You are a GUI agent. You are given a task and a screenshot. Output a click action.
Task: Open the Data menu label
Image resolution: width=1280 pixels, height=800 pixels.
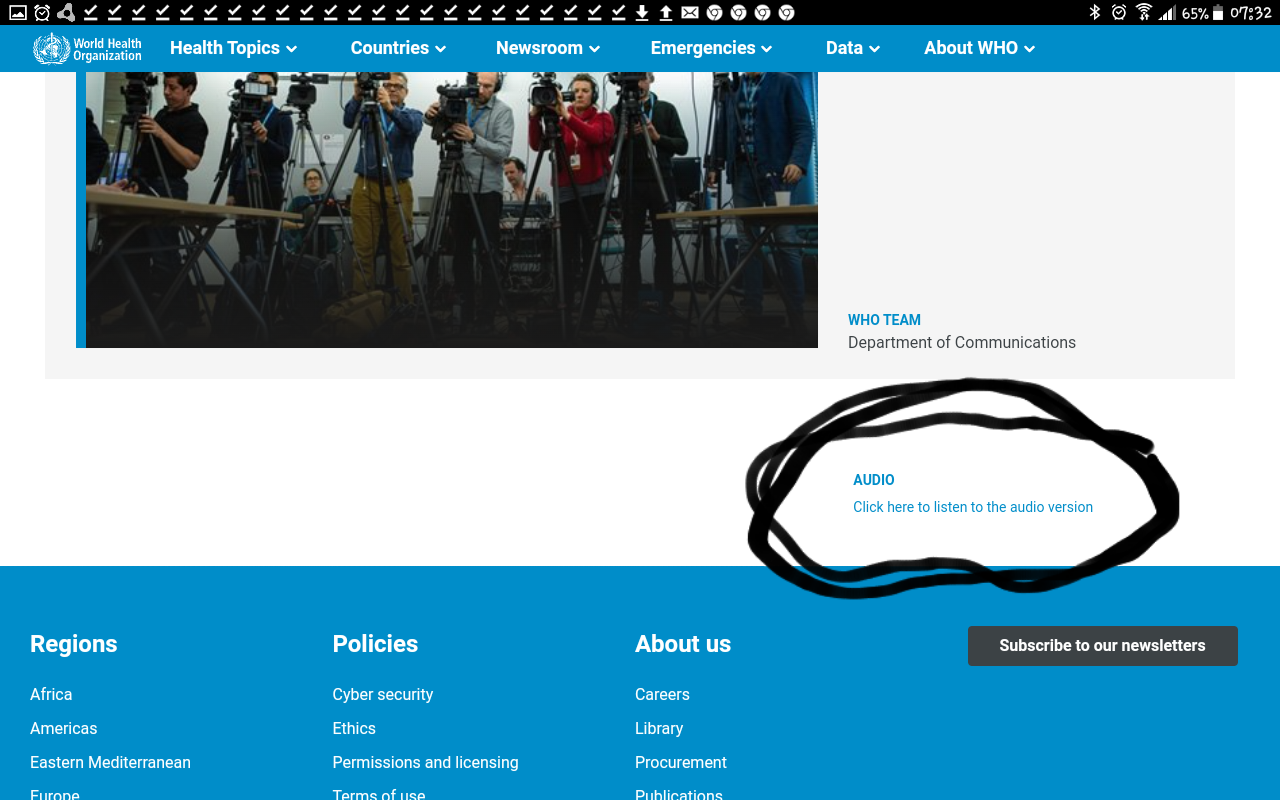click(844, 48)
